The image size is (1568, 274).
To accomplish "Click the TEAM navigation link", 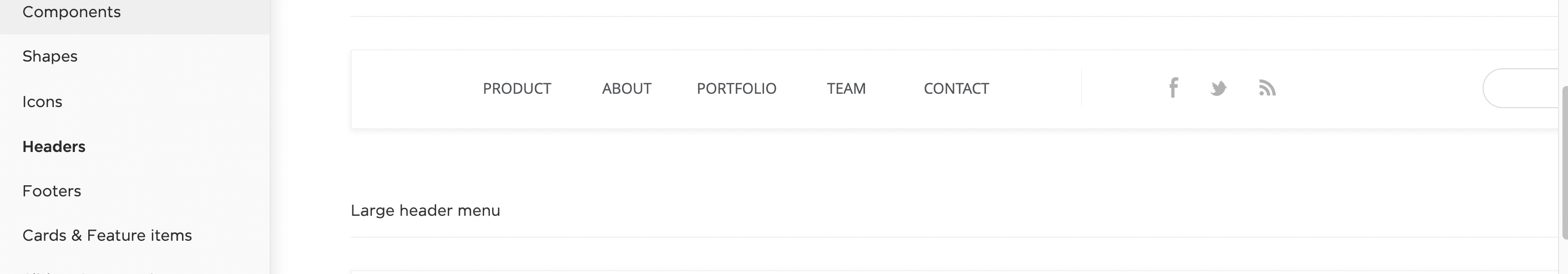I will point(846,89).
